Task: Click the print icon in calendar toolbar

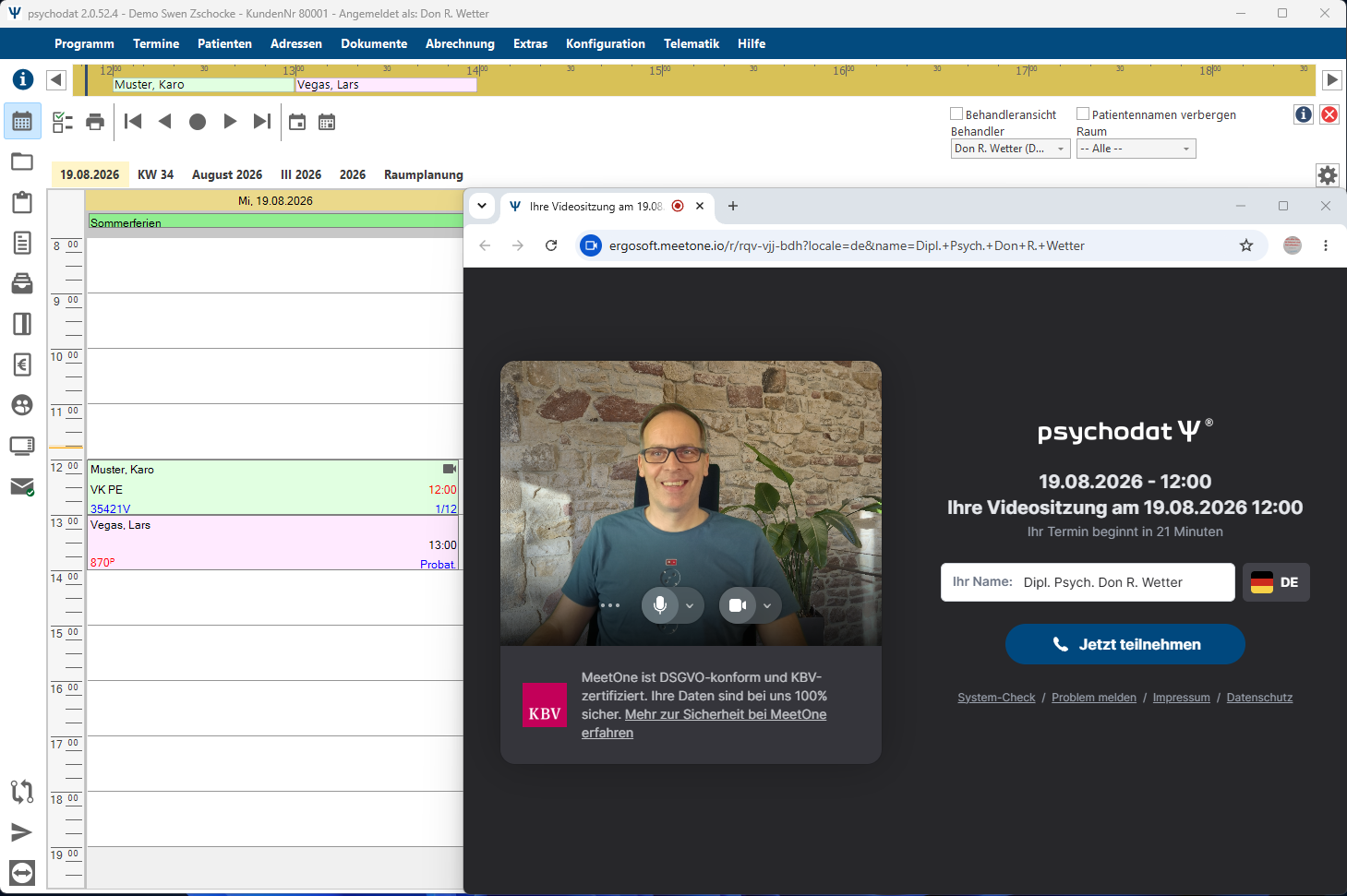Action: click(95, 122)
